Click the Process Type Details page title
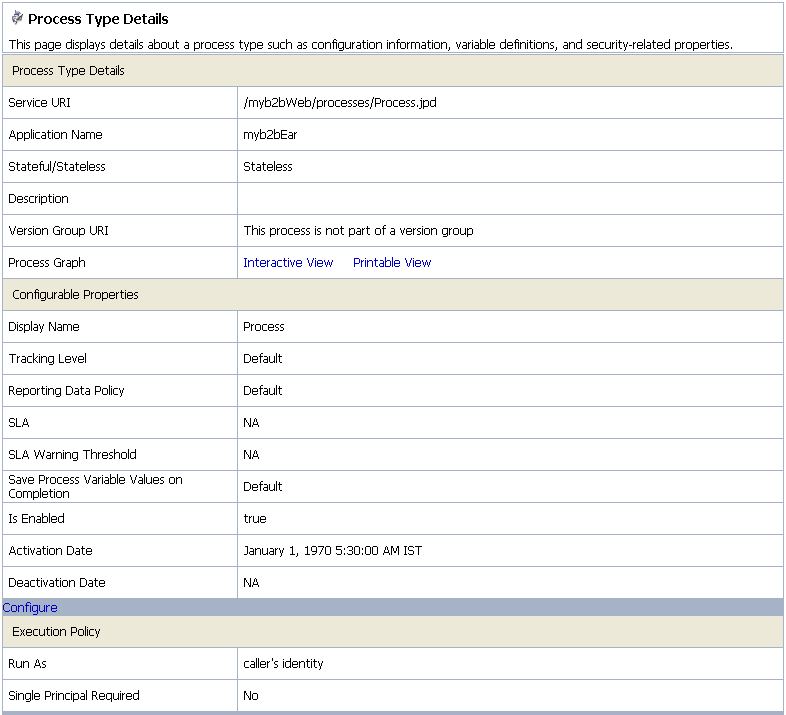 pos(98,19)
